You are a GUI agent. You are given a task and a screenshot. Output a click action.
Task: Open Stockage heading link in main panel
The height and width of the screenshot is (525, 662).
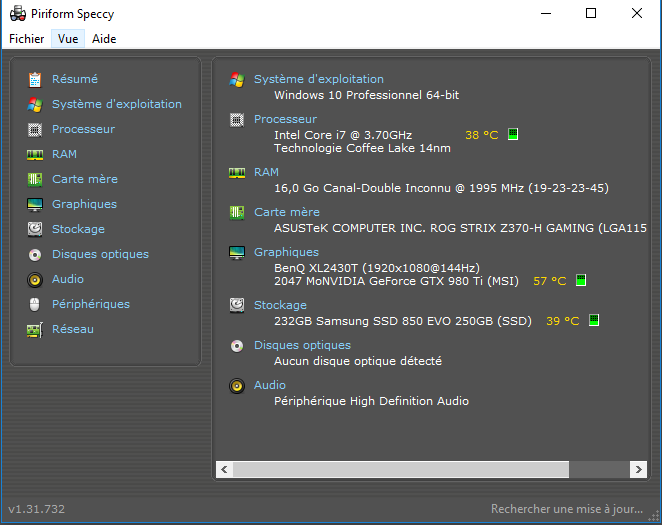280,305
